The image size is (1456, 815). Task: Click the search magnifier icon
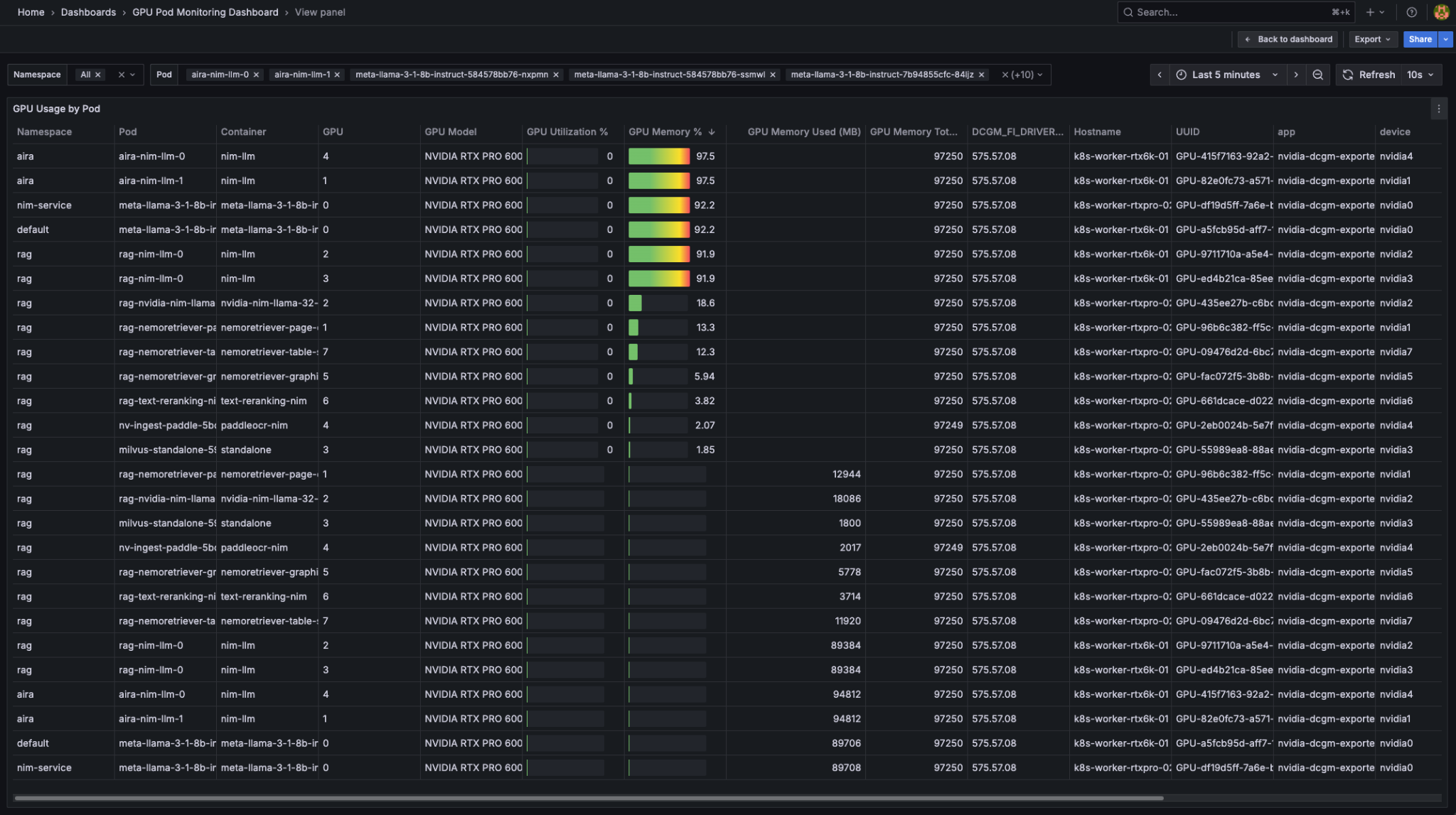coord(1128,12)
